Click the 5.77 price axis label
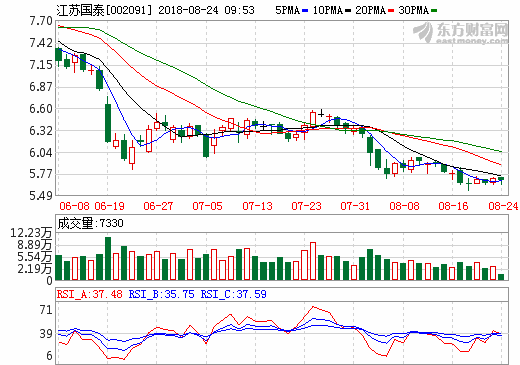The image size is (520, 365). (x=41, y=174)
